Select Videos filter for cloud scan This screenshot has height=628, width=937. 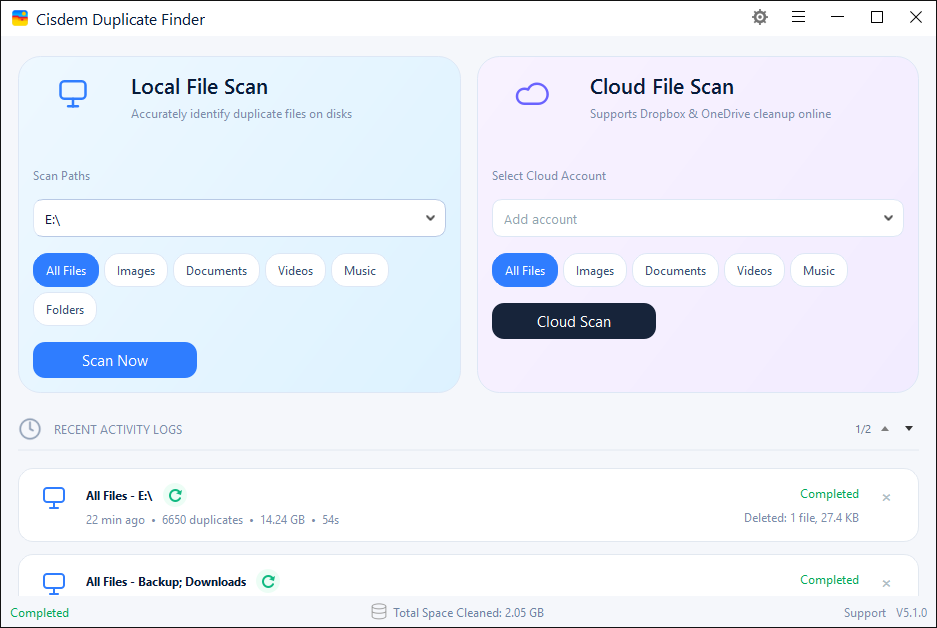[754, 270]
